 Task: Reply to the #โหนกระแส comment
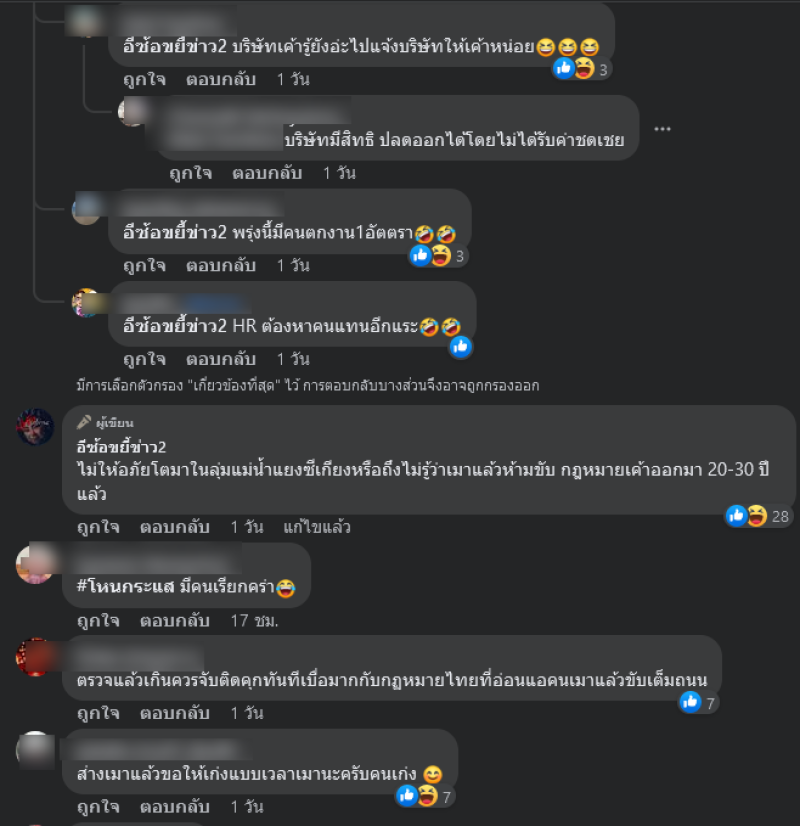[174, 621]
